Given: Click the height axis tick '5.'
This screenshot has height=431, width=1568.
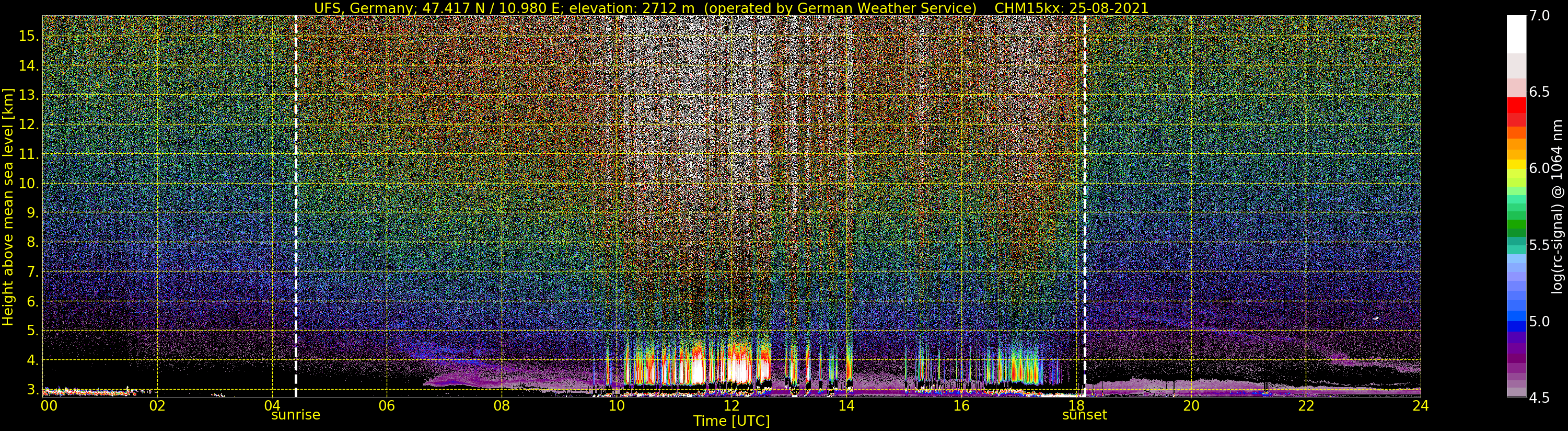Looking at the screenshot, I should (x=32, y=331).
